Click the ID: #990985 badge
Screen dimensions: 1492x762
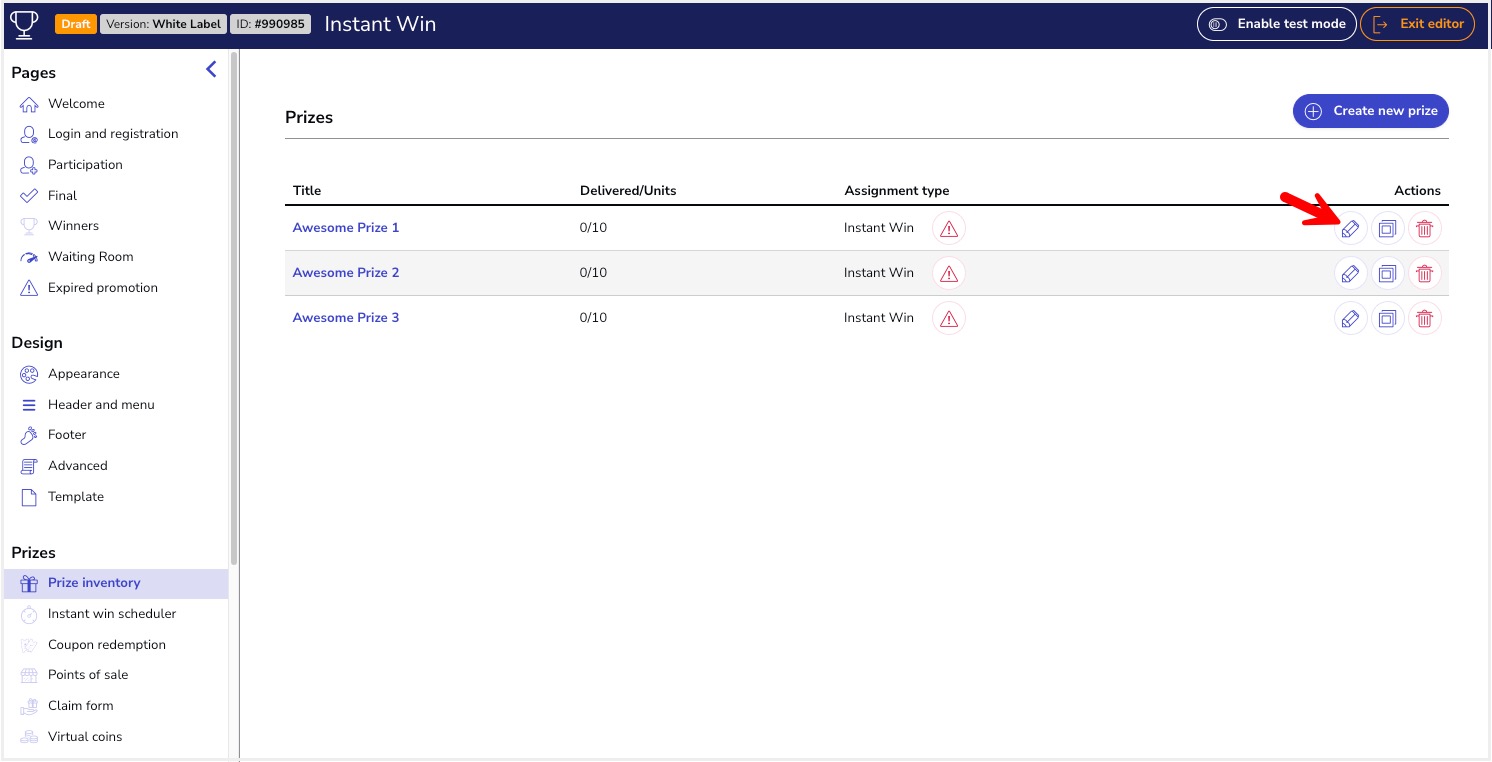(x=270, y=24)
